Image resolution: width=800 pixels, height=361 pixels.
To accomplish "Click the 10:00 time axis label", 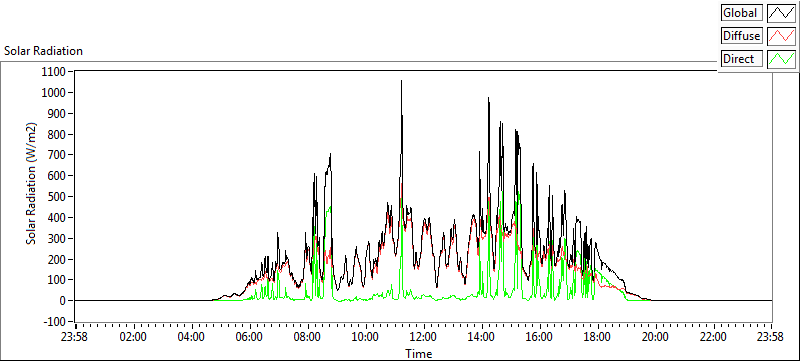I will [x=366, y=337].
